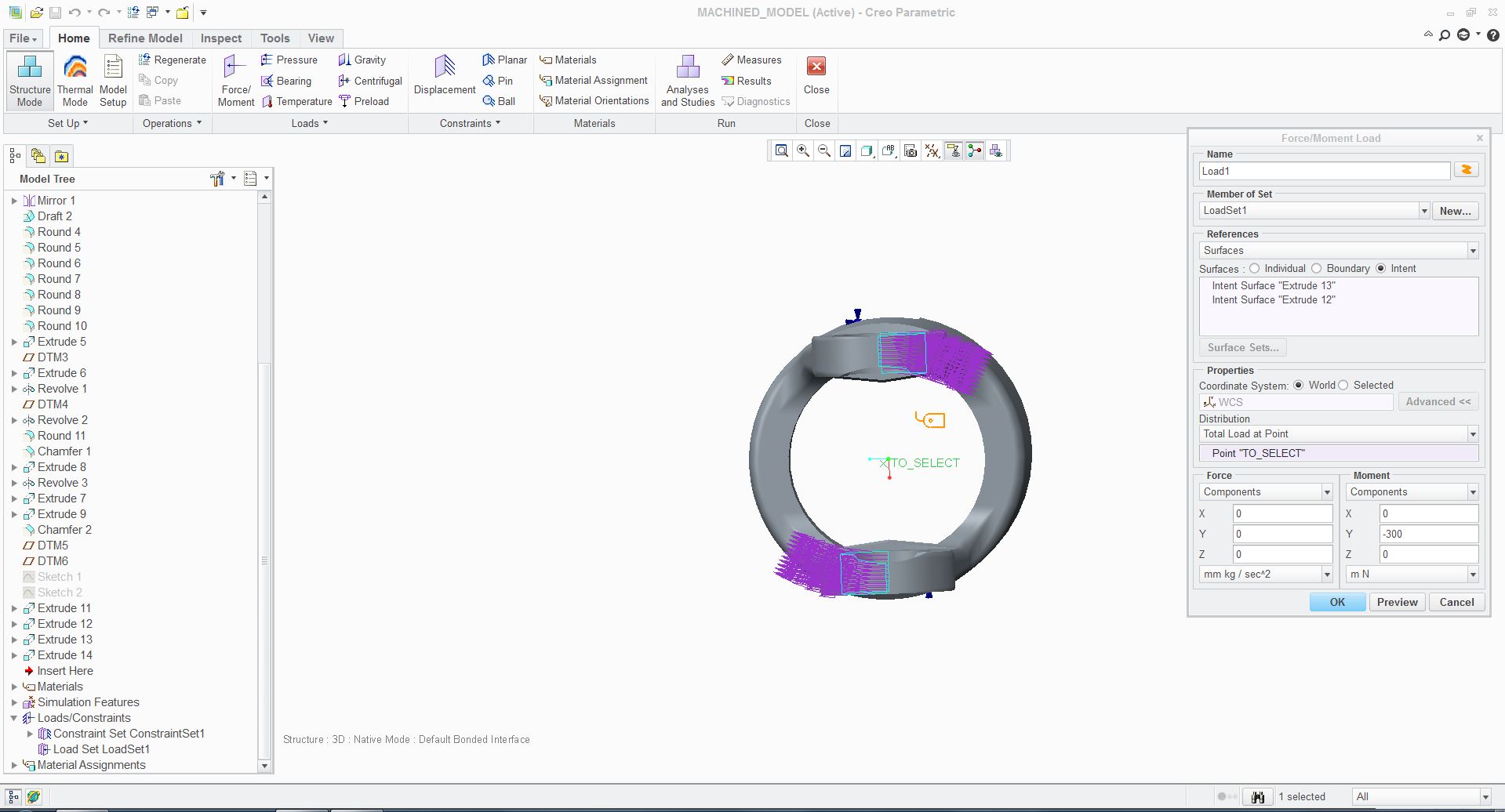This screenshot has height=812, width=1505.
Task: Choose Selected coordinate system
Action: pyautogui.click(x=1343, y=385)
